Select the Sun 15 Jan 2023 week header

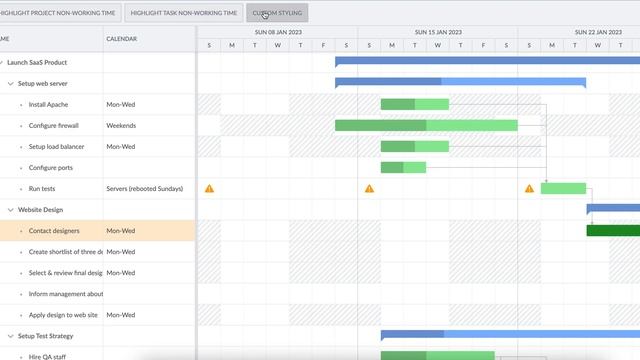438,32
